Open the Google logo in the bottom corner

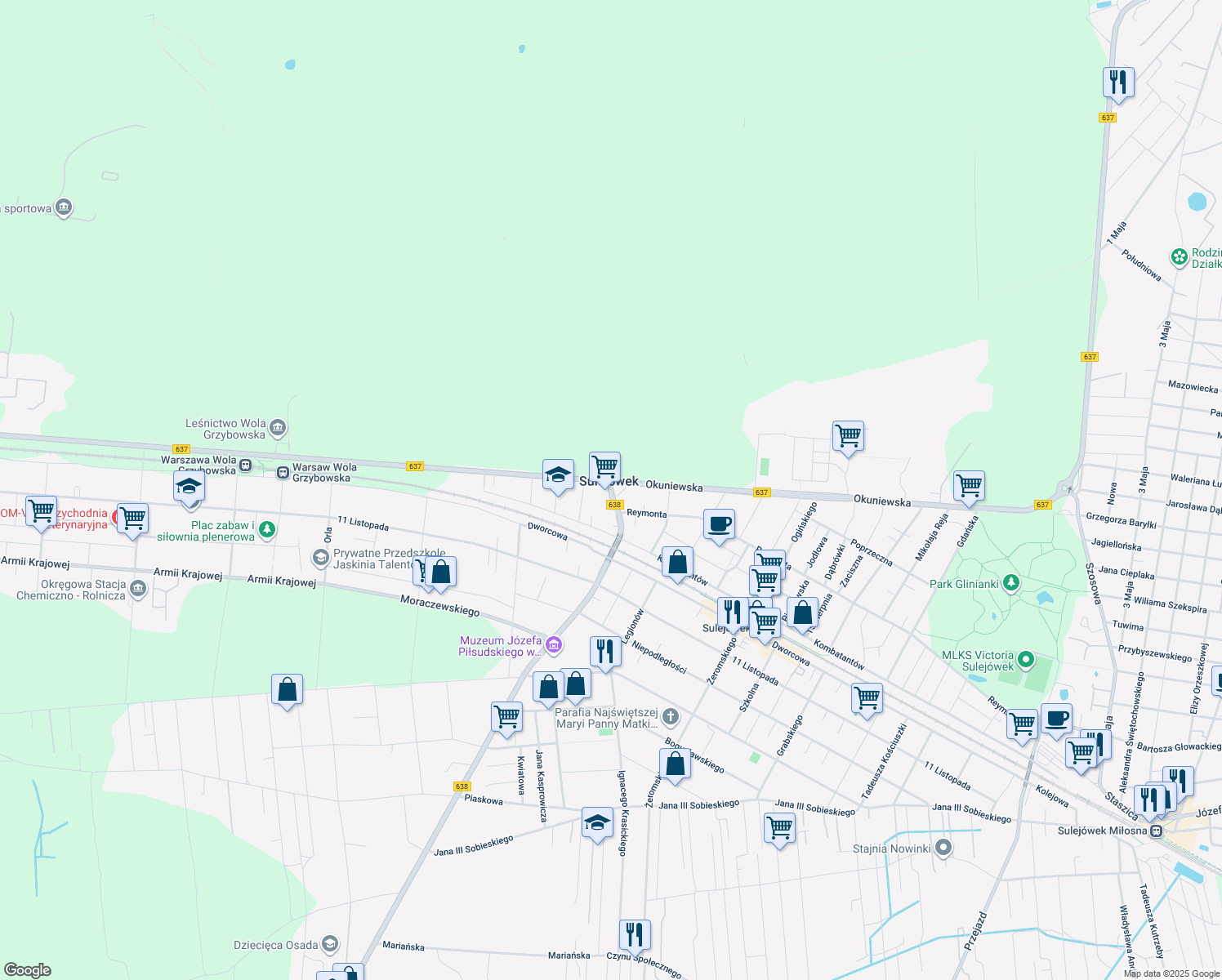[29, 970]
